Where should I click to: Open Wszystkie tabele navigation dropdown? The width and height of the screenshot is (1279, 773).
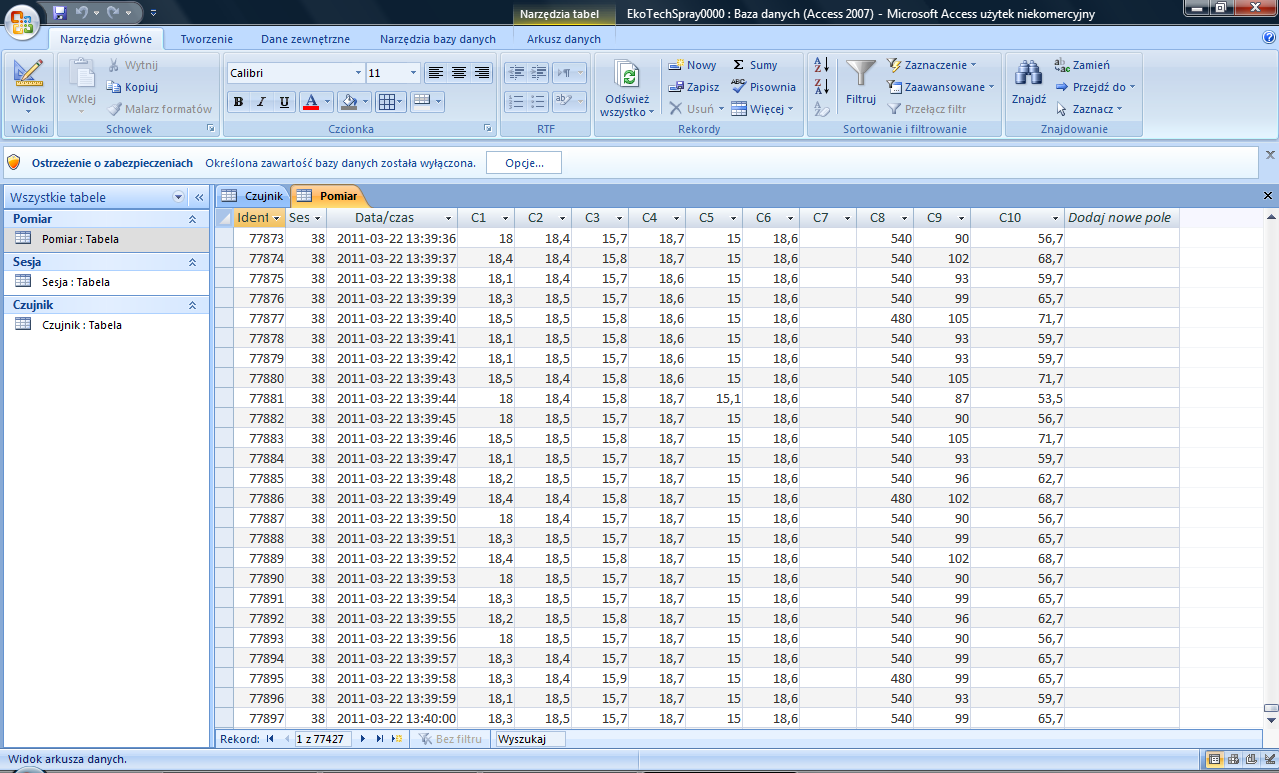point(179,198)
